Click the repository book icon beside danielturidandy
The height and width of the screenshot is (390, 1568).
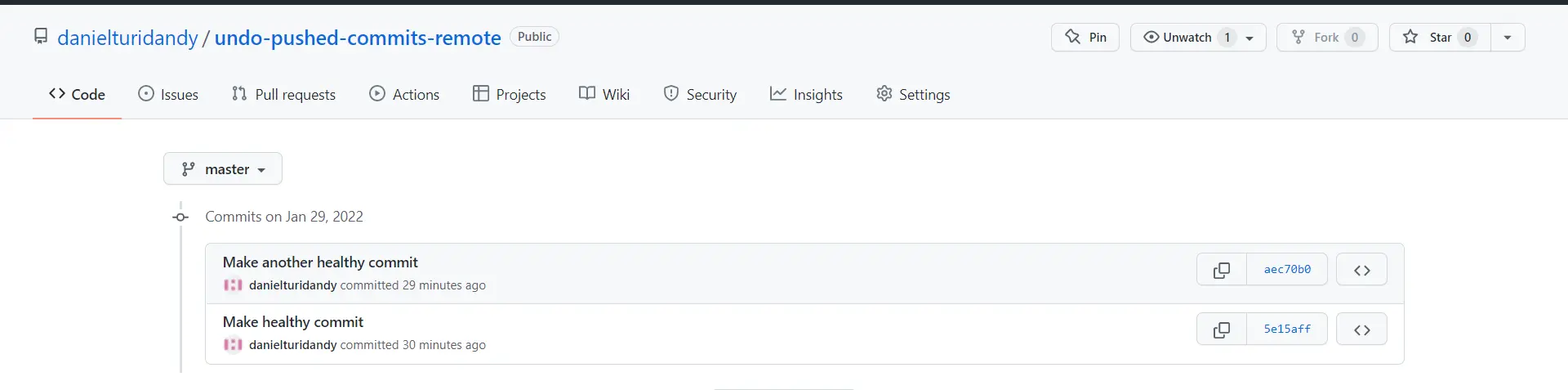pyautogui.click(x=41, y=37)
